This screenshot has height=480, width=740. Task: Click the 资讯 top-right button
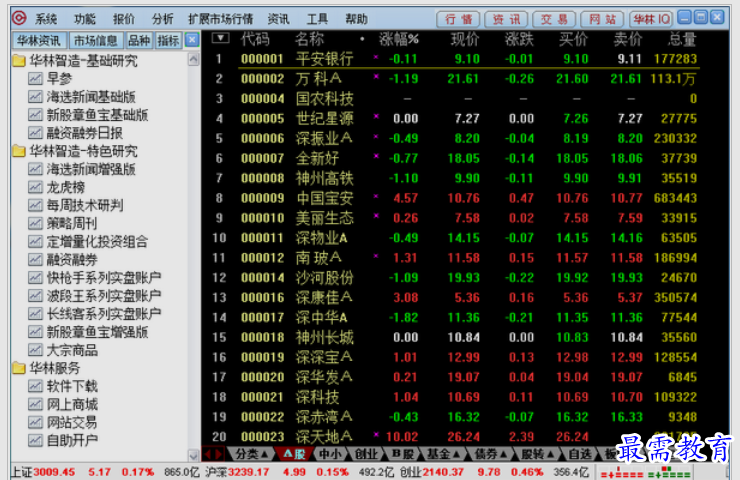pyautogui.click(x=506, y=19)
